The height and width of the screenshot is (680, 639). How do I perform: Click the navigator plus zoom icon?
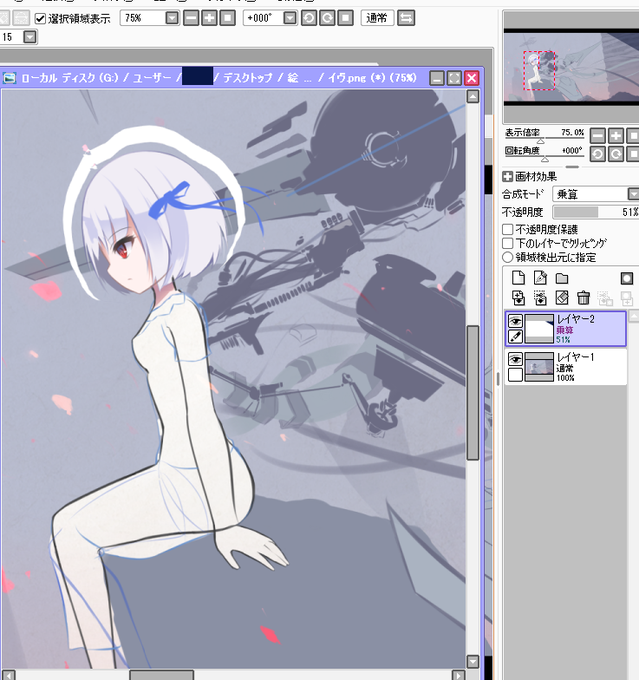pyautogui.click(x=616, y=136)
